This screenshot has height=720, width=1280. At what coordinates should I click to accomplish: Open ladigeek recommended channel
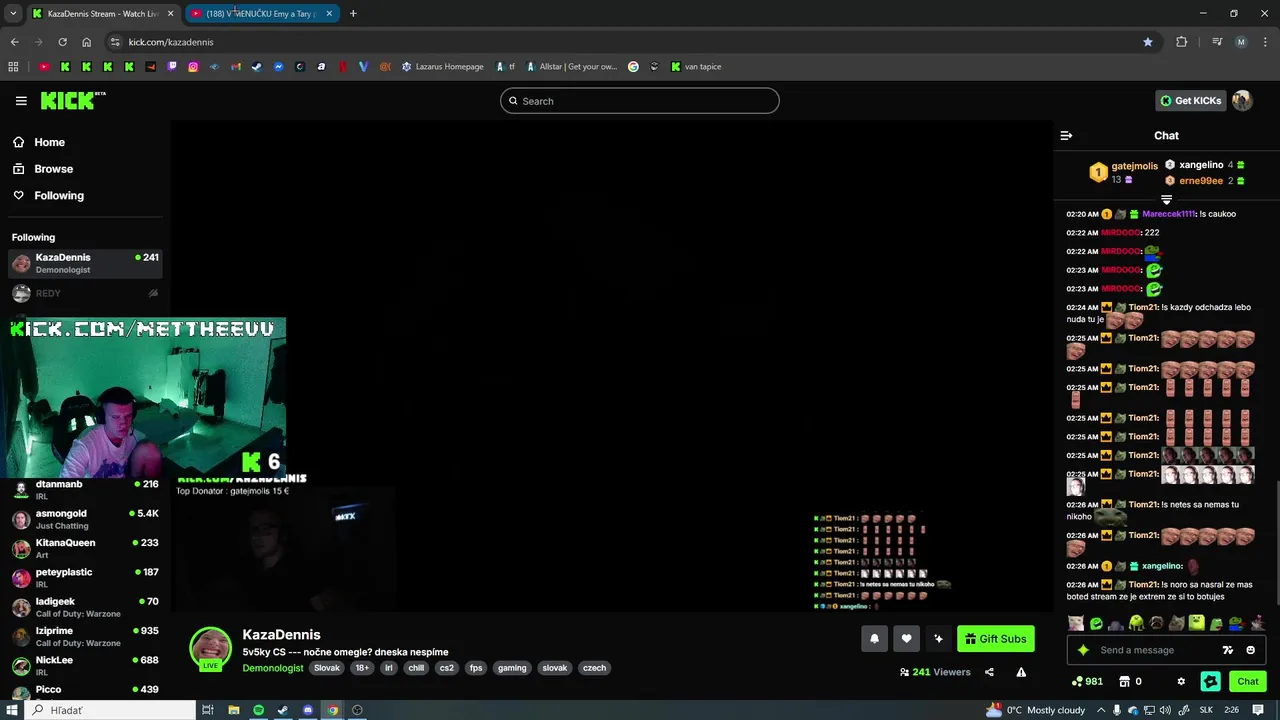(x=85, y=607)
